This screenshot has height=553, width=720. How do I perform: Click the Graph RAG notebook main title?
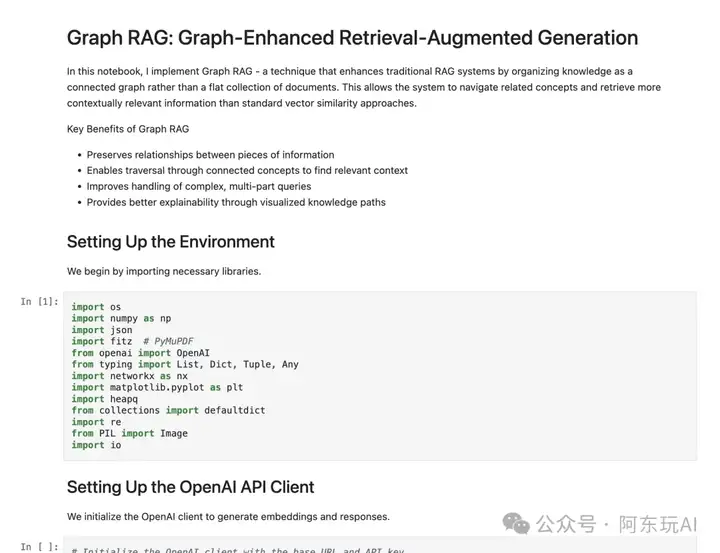click(352, 38)
